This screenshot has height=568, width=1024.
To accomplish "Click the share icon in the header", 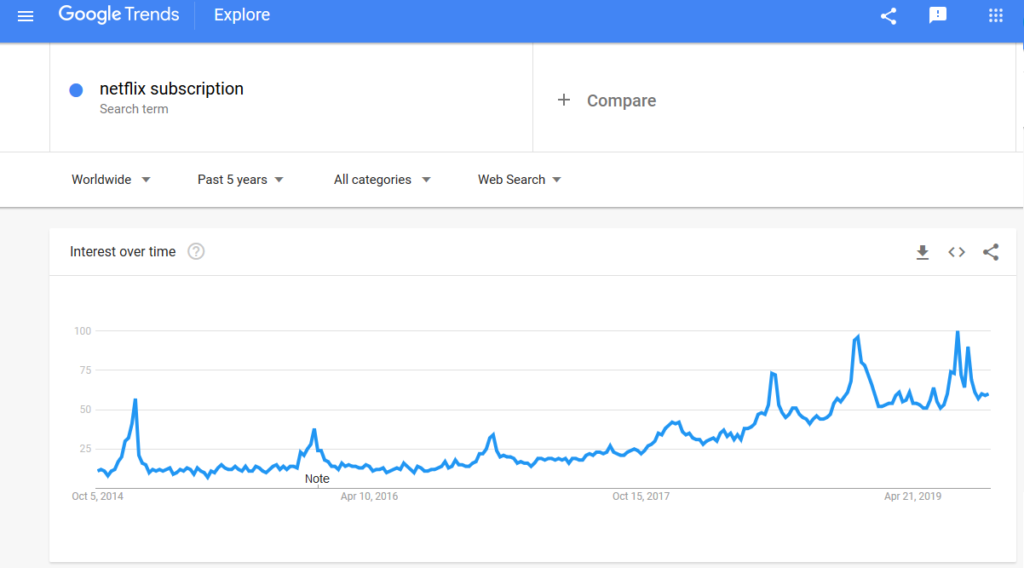I will [888, 16].
